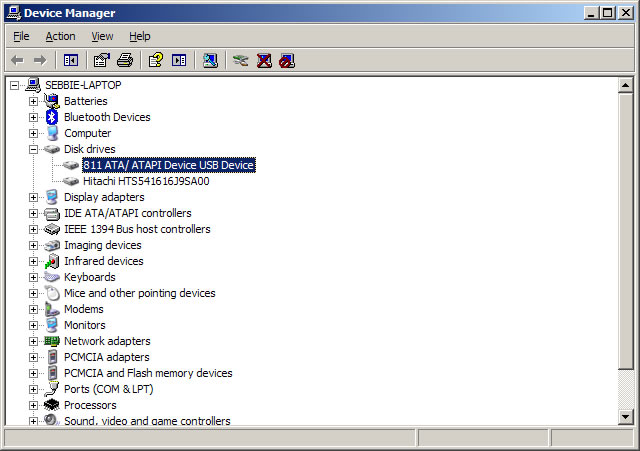Click the Back arrow toolbar button
This screenshot has height=451, width=640.
tap(17, 61)
